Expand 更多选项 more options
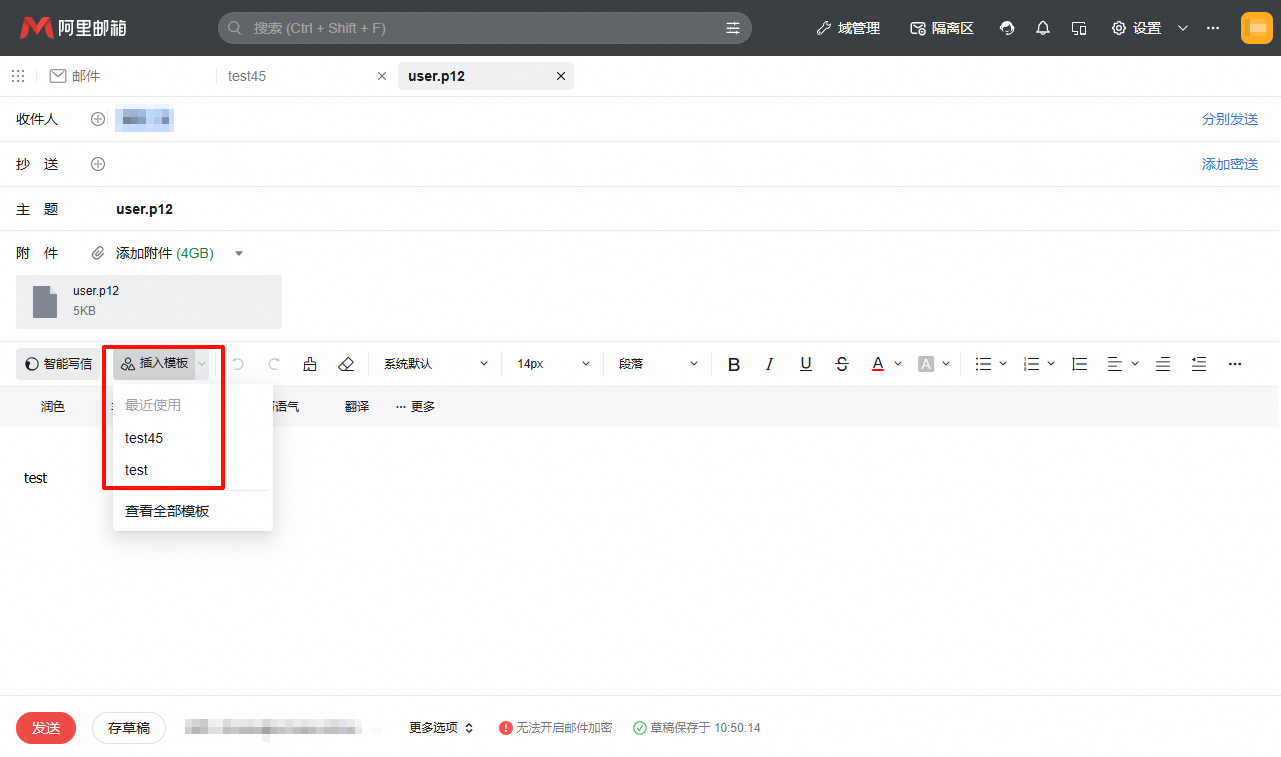Screen dimensions: 1281x757 point(441,728)
